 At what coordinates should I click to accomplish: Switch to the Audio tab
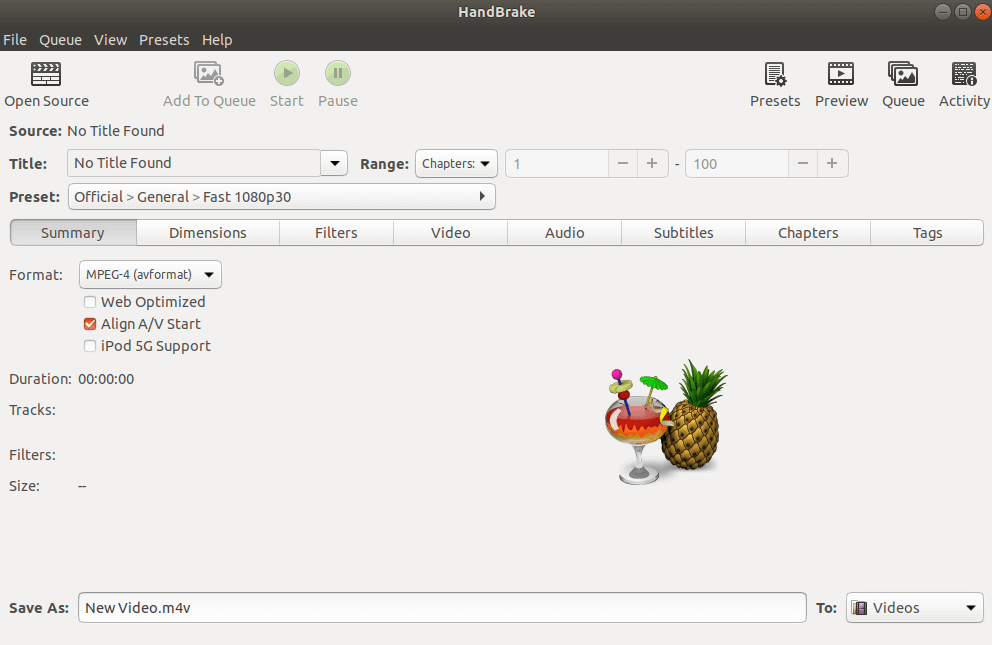pos(564,233)
